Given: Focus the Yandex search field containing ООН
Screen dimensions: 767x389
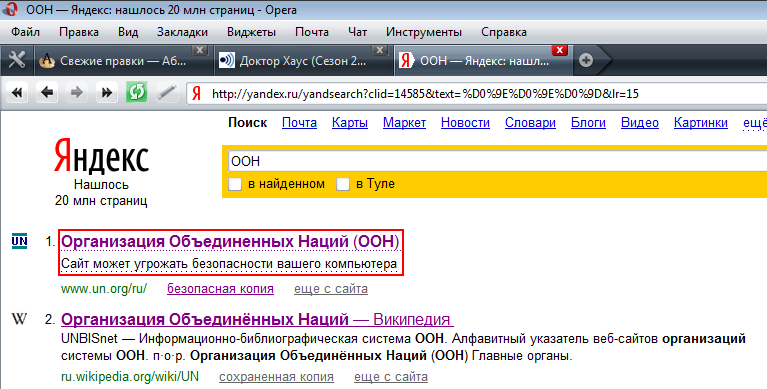Looking at the screenshot, I should 497,161.
